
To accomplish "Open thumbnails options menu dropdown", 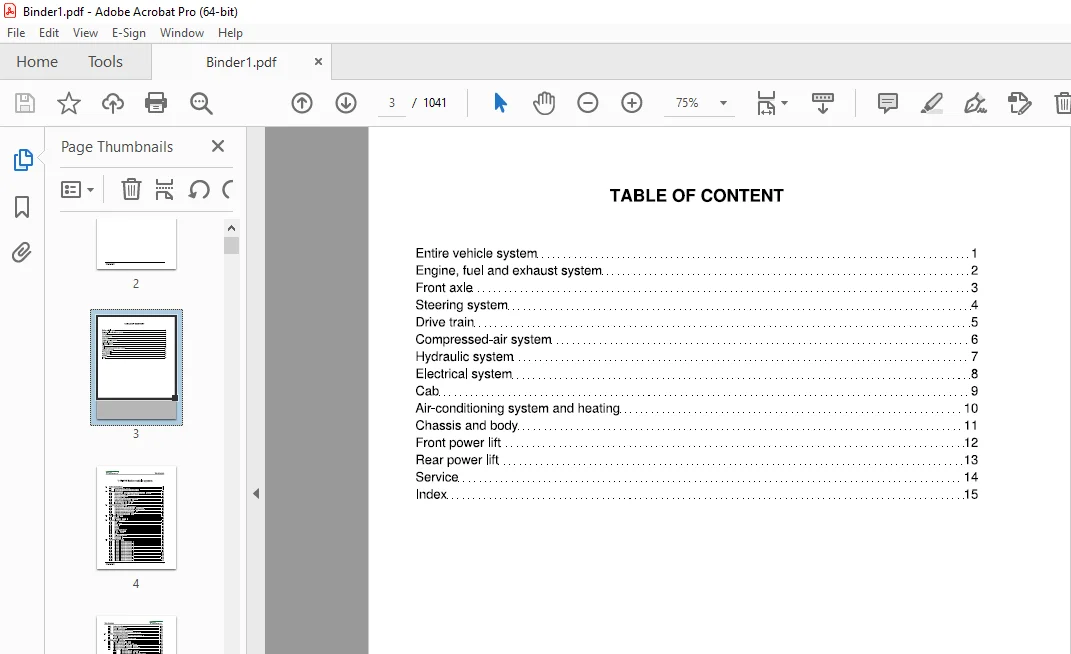I will tap(77, 189).
